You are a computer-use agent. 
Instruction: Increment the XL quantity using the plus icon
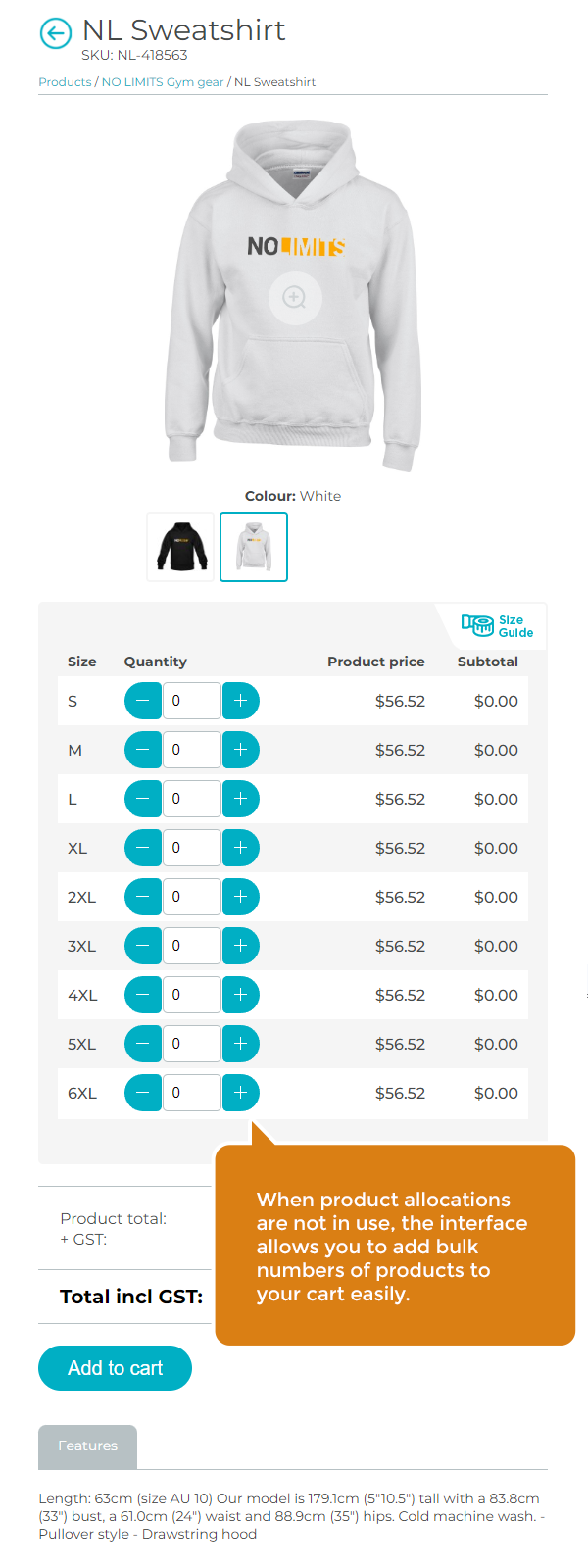pyautogui.click(x=240, y=847)
